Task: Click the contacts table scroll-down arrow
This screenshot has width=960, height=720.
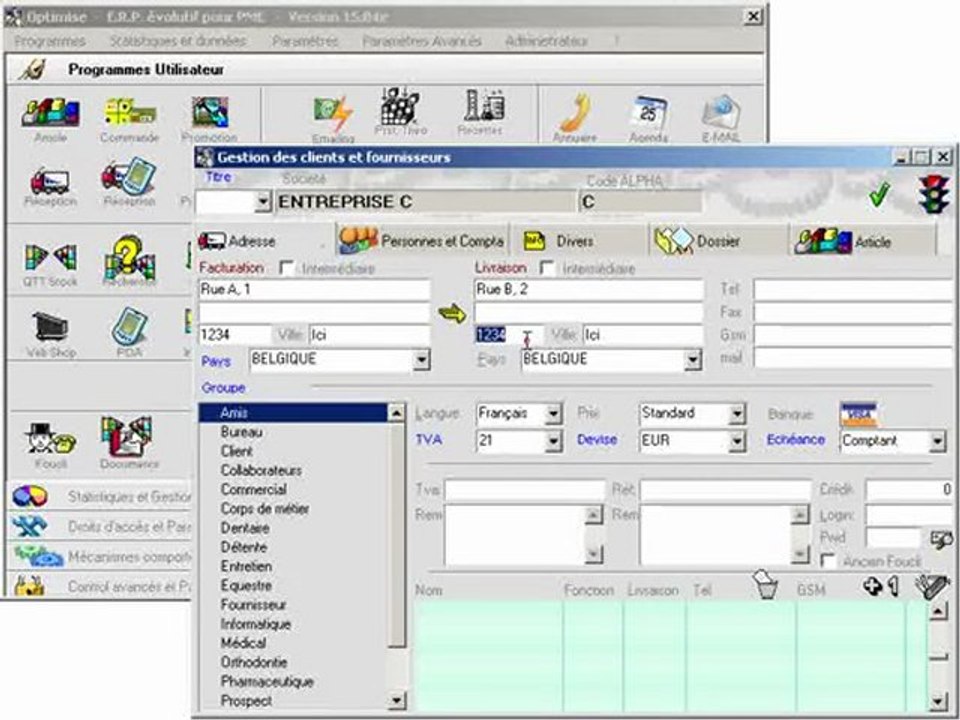Action: coord(939,702)
